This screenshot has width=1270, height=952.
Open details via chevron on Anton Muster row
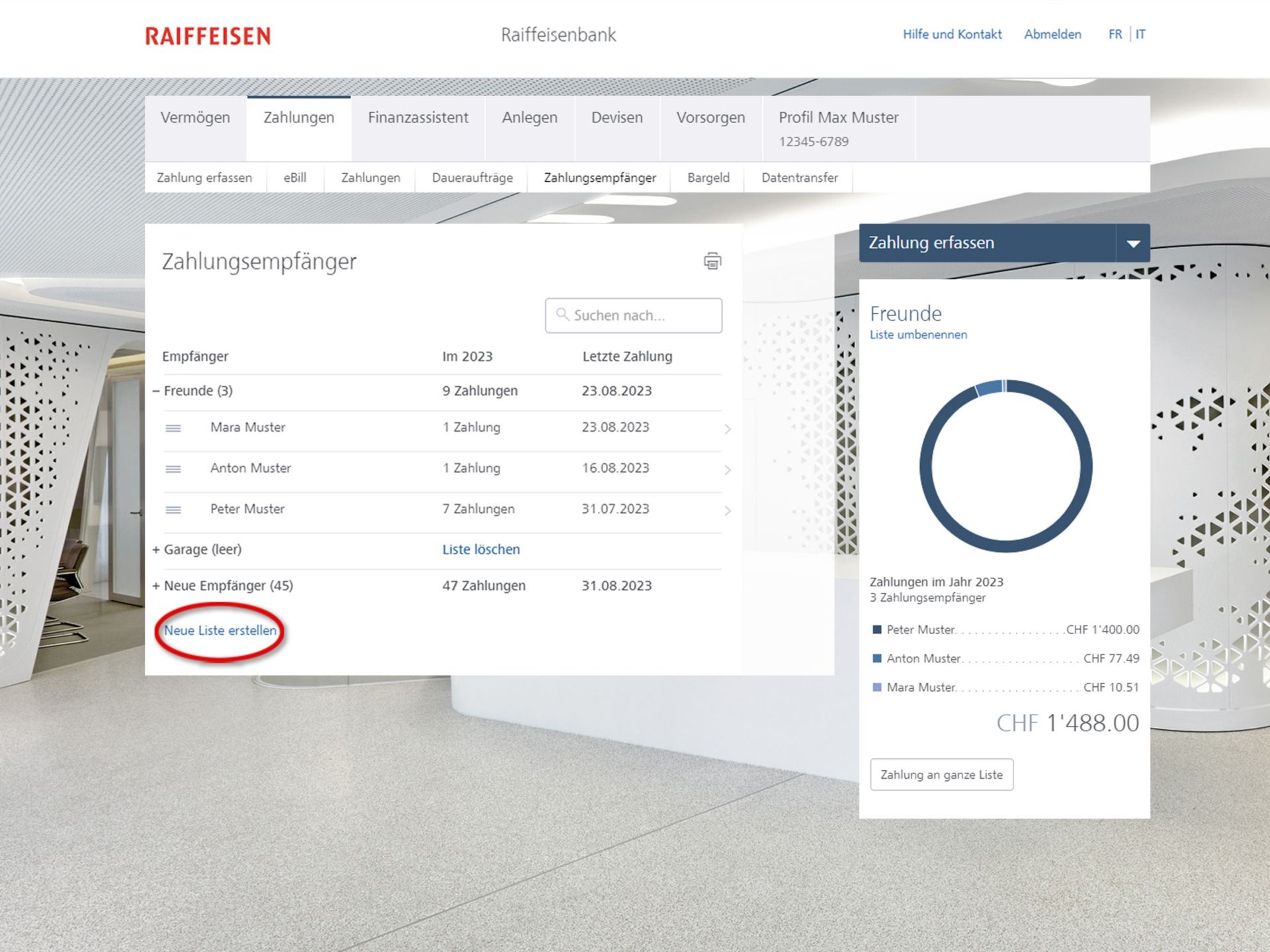[728, 470]
